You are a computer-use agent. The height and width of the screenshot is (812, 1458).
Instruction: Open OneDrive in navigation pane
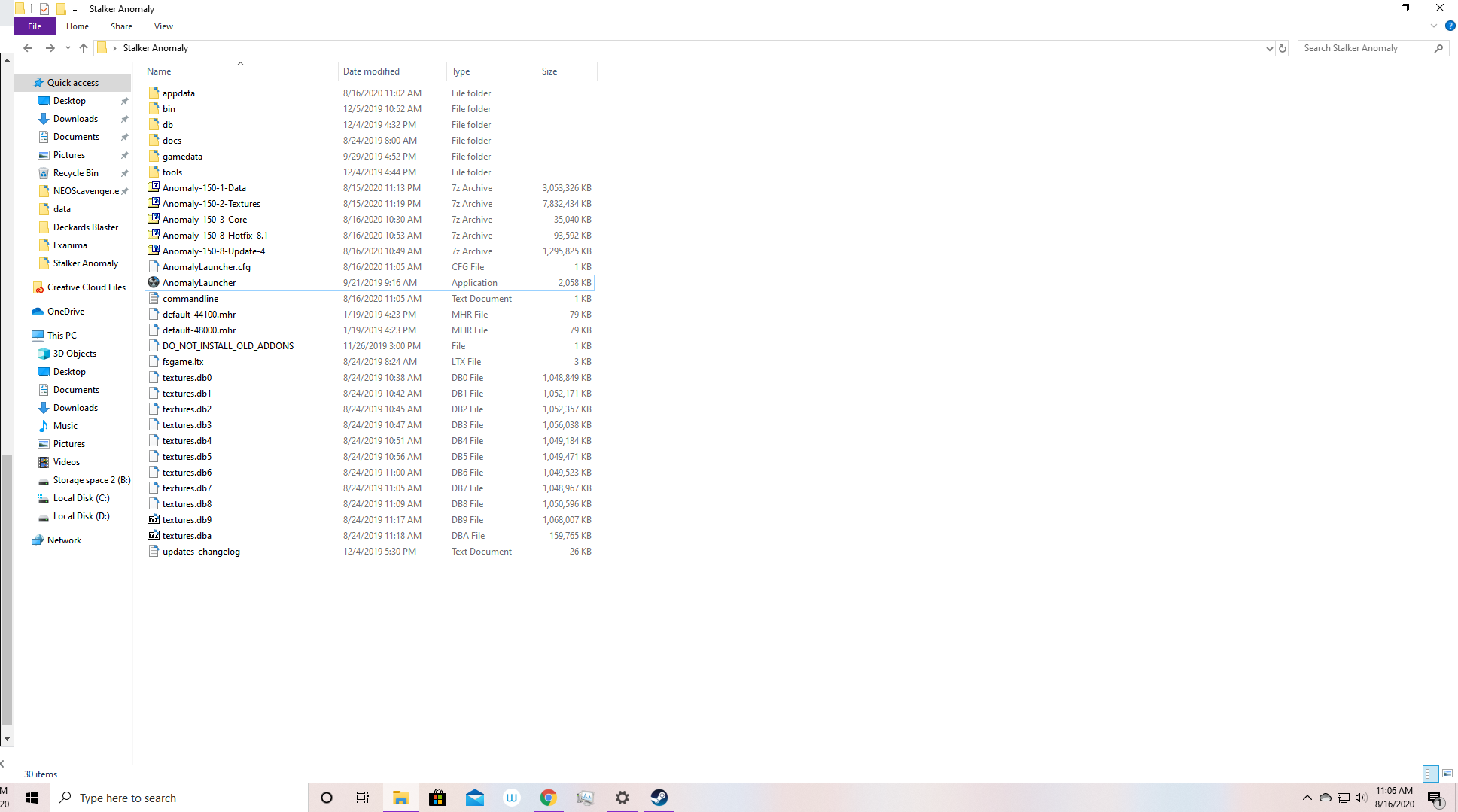tap(65, 312)
